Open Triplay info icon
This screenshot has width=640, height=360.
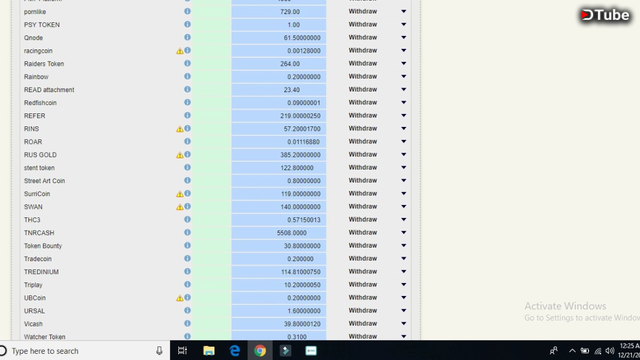[187, 284]
